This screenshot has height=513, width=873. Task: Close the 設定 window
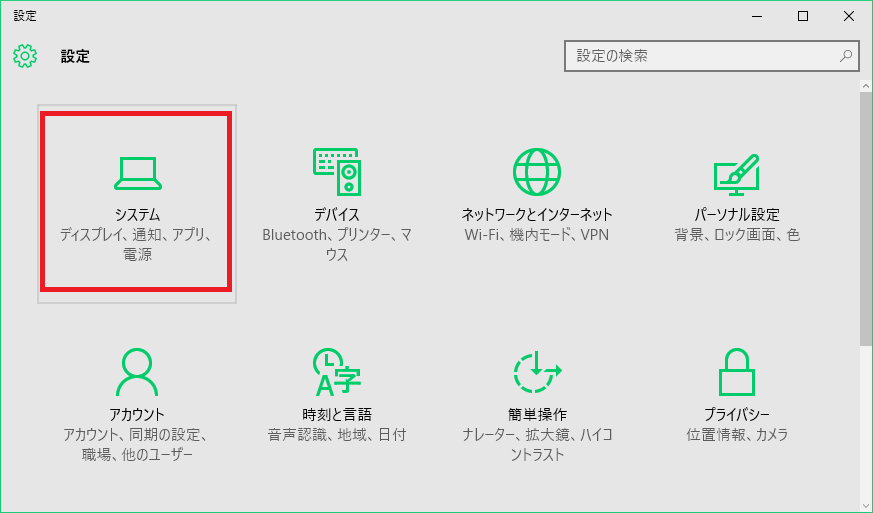click(x=849, y=16)
